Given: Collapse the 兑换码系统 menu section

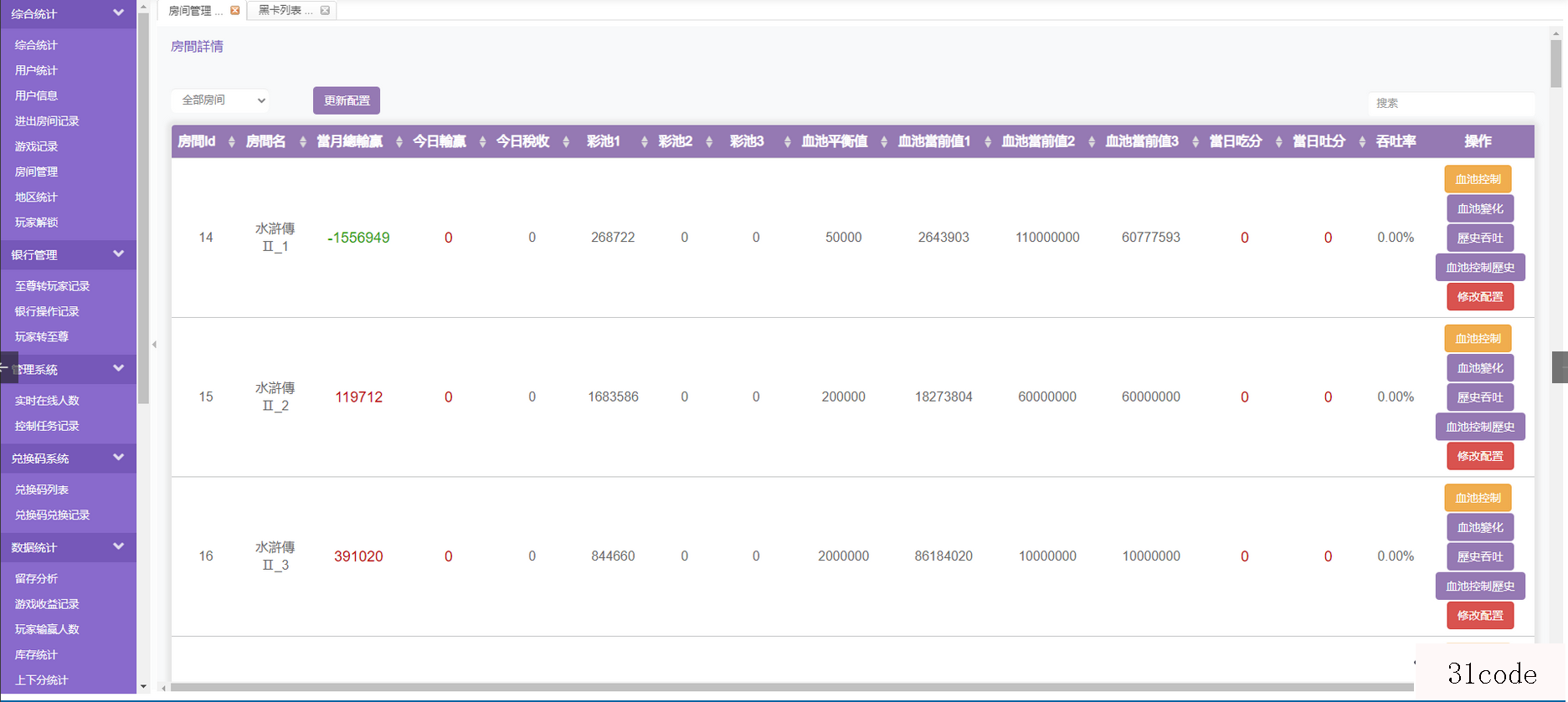Looking at the screenshot, I should pos(118,457).
